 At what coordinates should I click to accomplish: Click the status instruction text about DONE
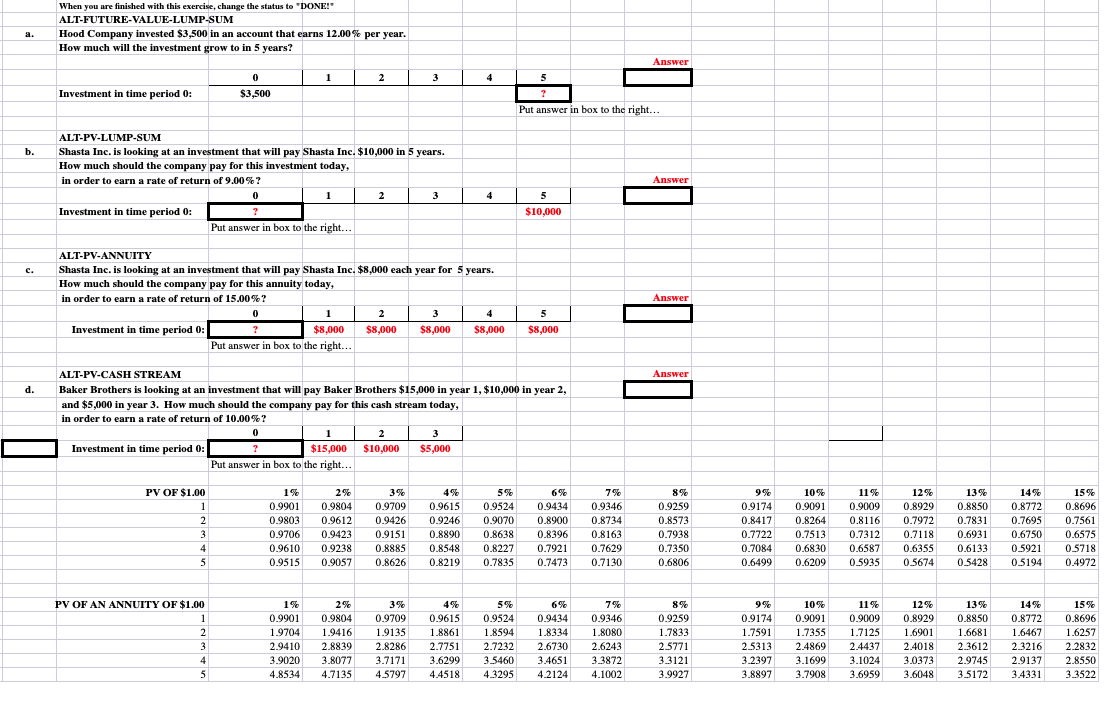point(196,6)
